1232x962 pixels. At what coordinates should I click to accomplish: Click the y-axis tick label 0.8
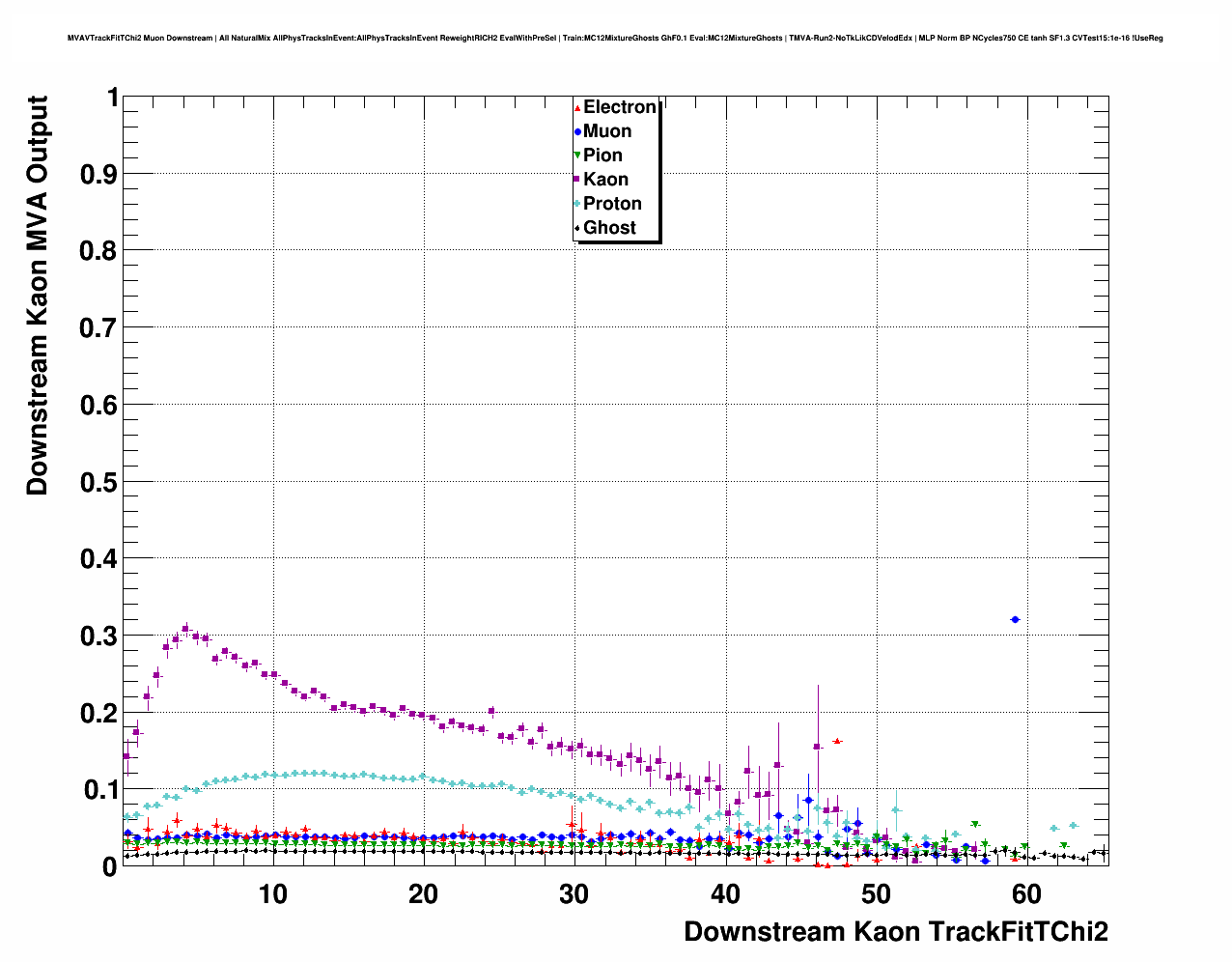click(99, 251)
